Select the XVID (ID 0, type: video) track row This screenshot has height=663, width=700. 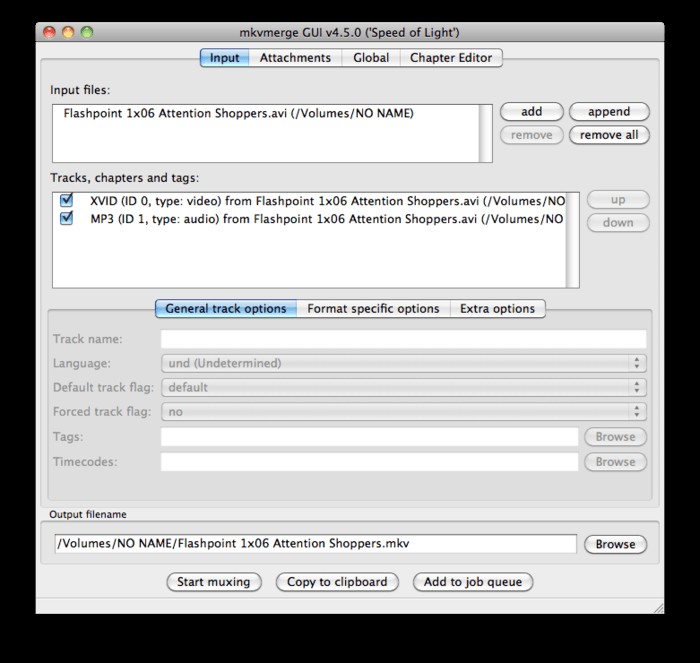(x=309, y=201)
